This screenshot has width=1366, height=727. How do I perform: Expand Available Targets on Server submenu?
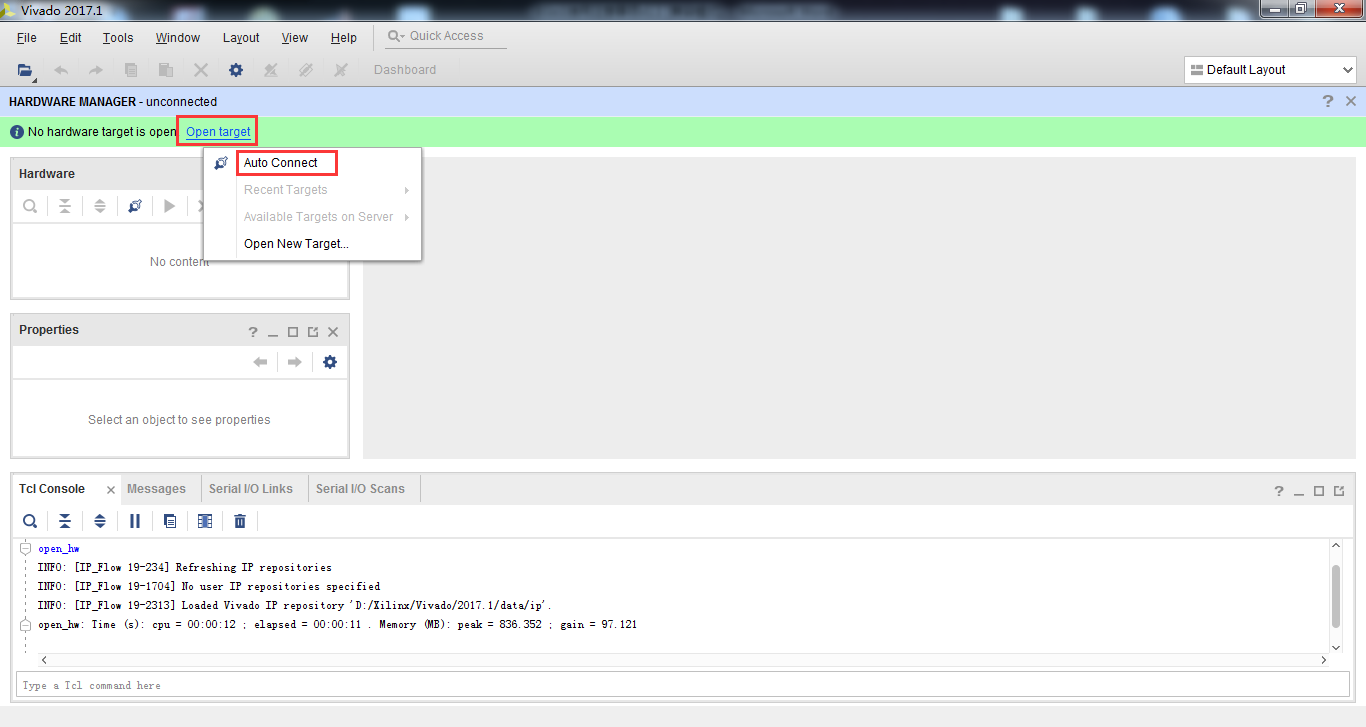coord(407,217)
